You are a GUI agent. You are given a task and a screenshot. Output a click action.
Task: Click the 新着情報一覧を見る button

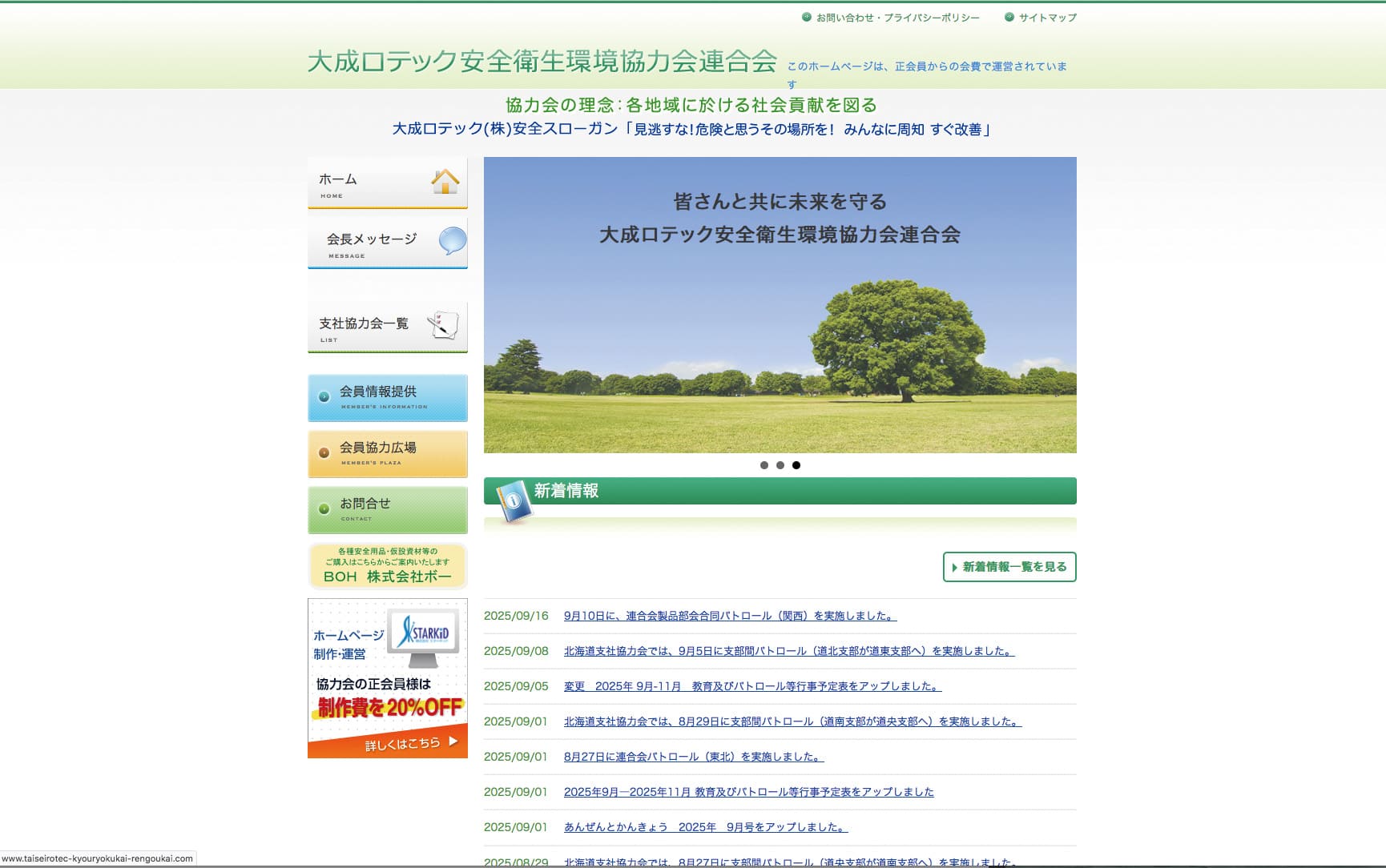(x=1009, y=567)
